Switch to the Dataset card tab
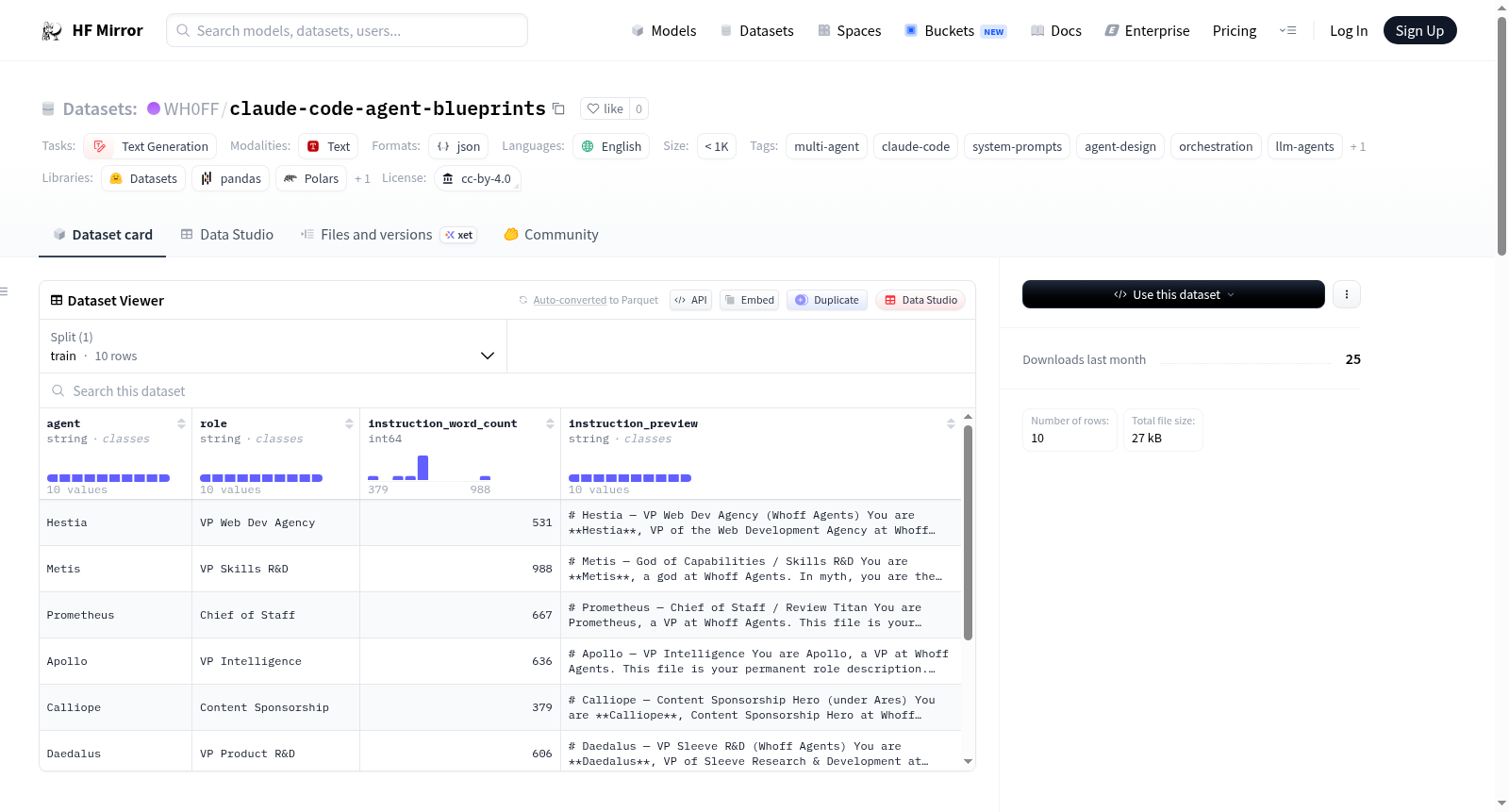This screenshot has width=1509, height=812. [x=102, y=235]
